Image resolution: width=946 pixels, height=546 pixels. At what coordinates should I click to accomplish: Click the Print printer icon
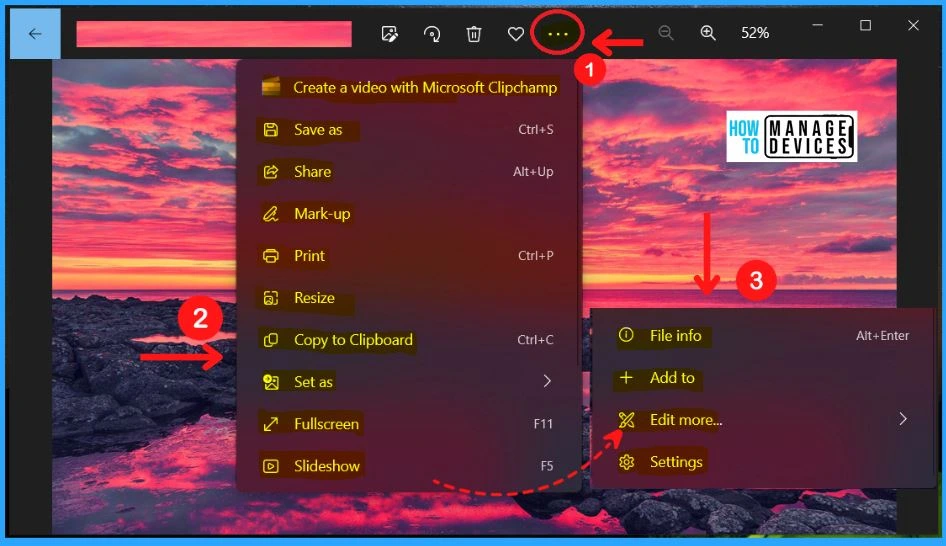point(271,256)
